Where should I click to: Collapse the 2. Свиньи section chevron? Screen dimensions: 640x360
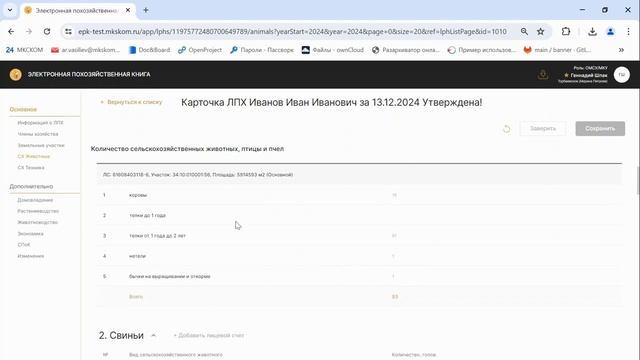coord(153,336)
